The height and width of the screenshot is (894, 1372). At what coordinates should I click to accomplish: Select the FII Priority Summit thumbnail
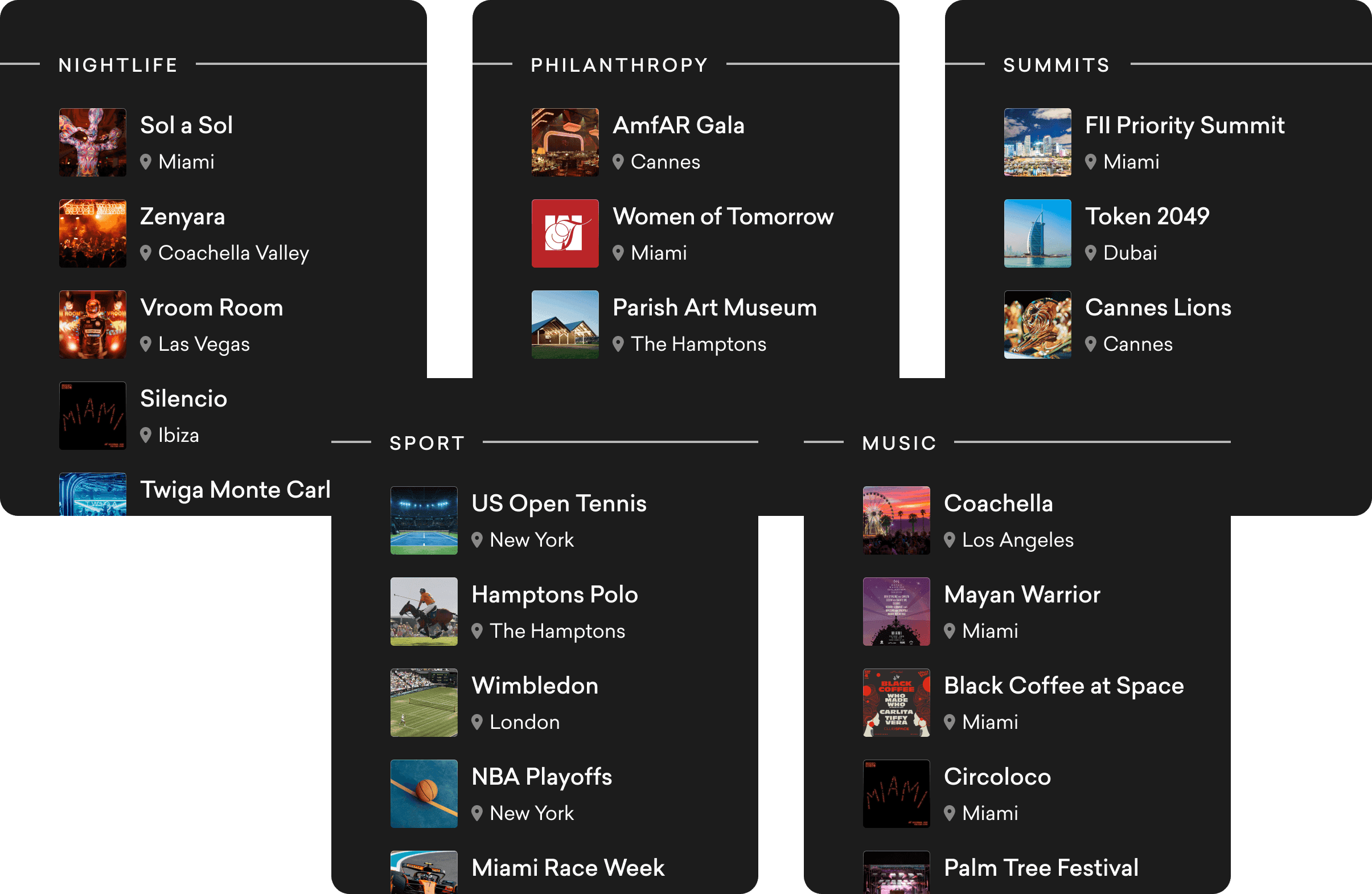[x=1038, y=142]
